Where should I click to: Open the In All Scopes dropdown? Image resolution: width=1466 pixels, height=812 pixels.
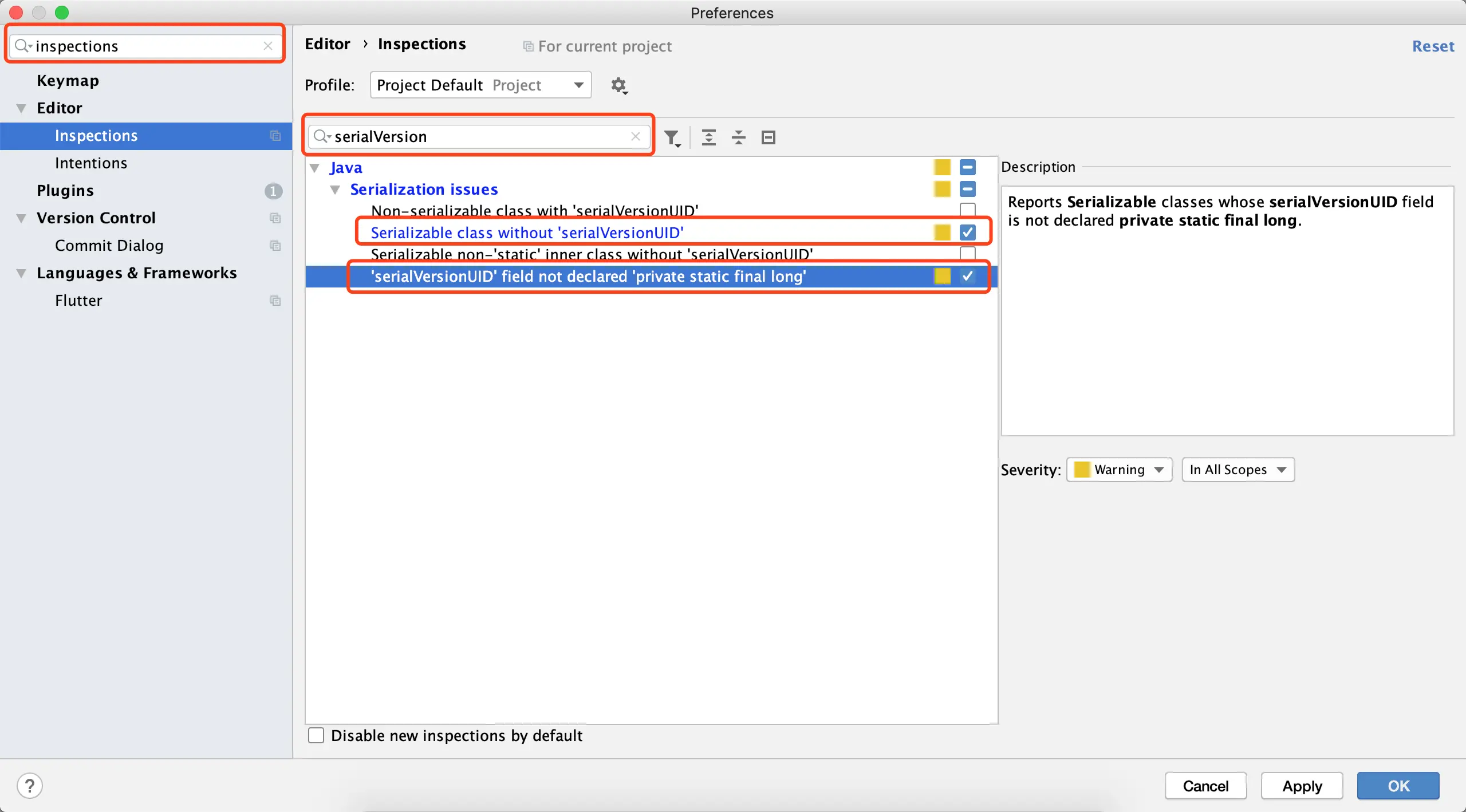click(1238, 470)
